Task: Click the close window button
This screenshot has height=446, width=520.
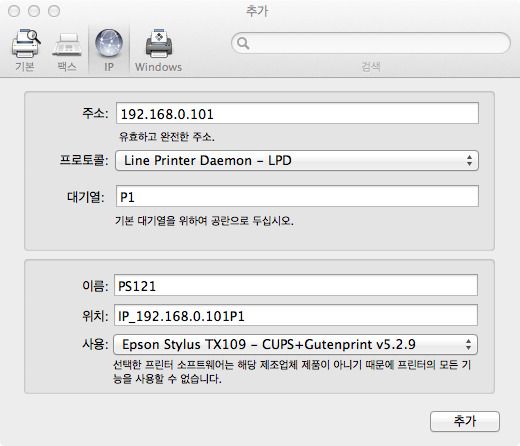Action: point(14,11)
